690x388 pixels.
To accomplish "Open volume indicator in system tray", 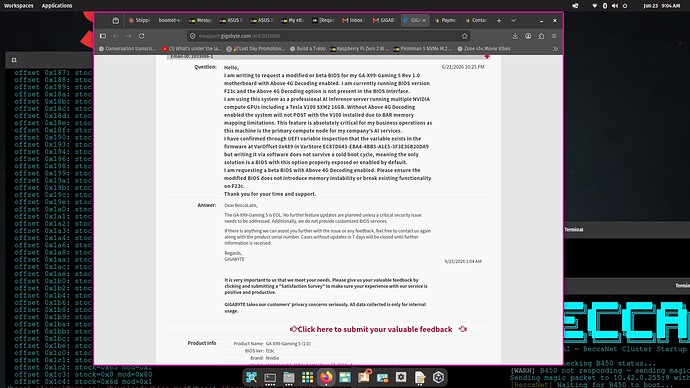I will [615, 6].
